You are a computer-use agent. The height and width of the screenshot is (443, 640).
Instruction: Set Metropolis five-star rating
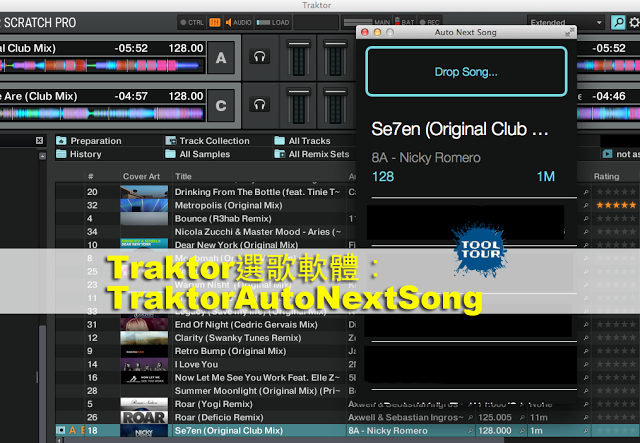[632, 205]
